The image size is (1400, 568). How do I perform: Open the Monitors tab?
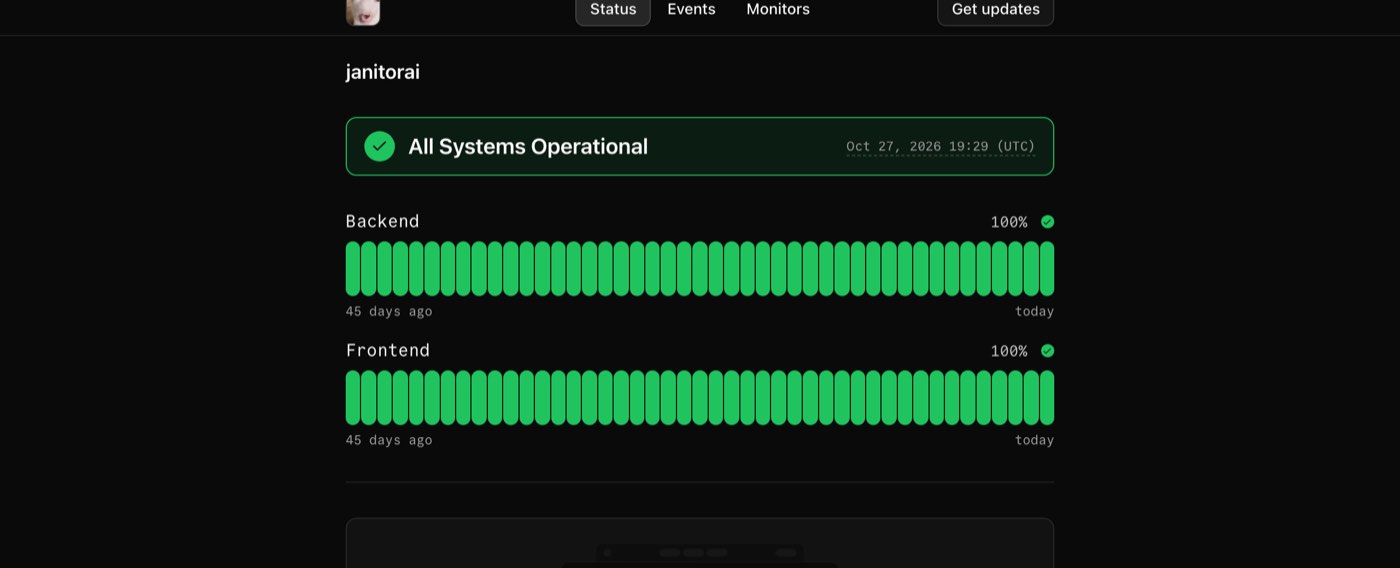(x=778, y=10)
